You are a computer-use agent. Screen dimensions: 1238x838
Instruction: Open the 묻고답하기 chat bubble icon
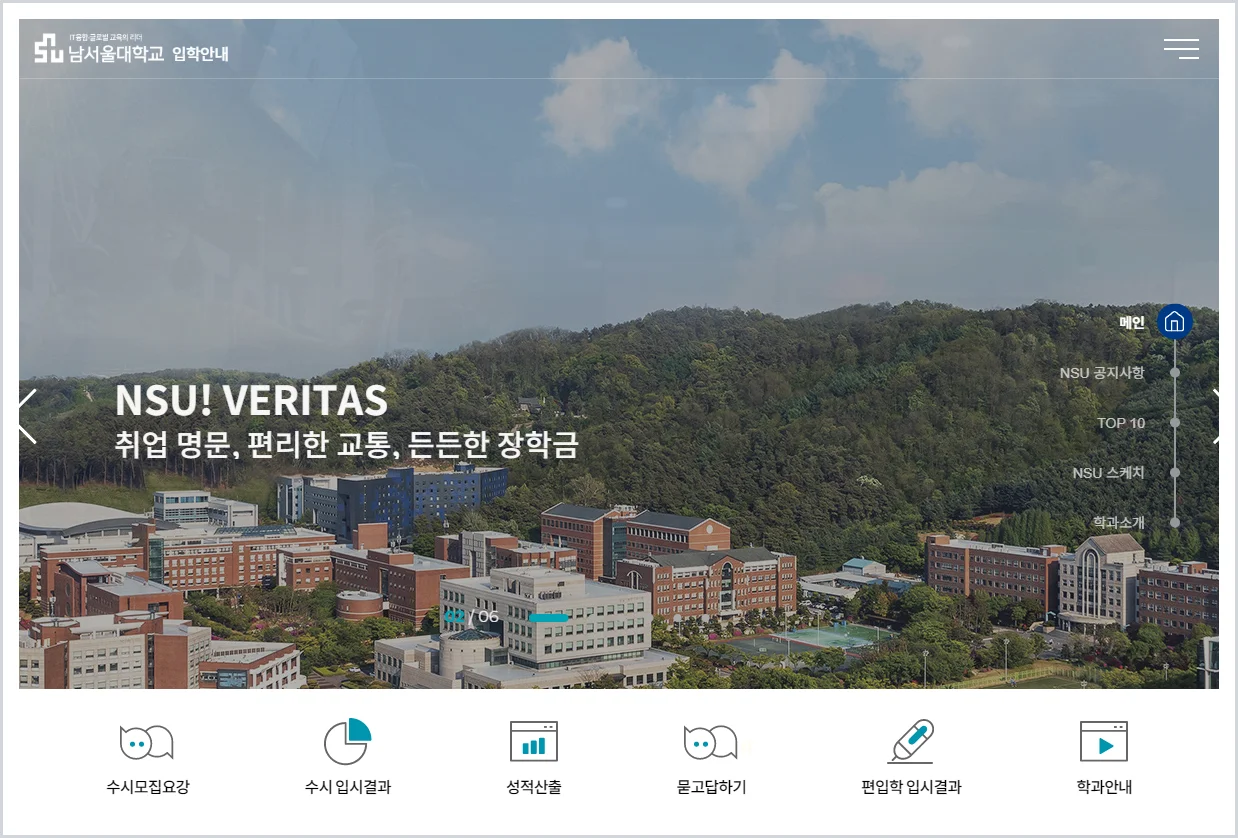tap(710, 742)
